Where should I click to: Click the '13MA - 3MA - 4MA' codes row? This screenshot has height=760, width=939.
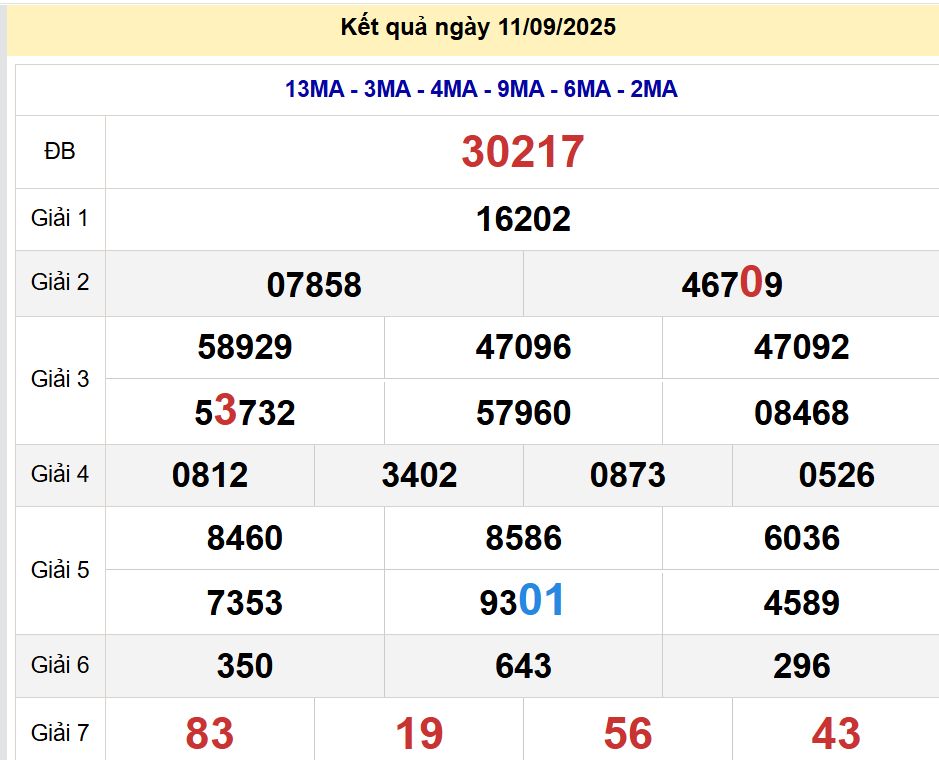click(x=481, y=90)
